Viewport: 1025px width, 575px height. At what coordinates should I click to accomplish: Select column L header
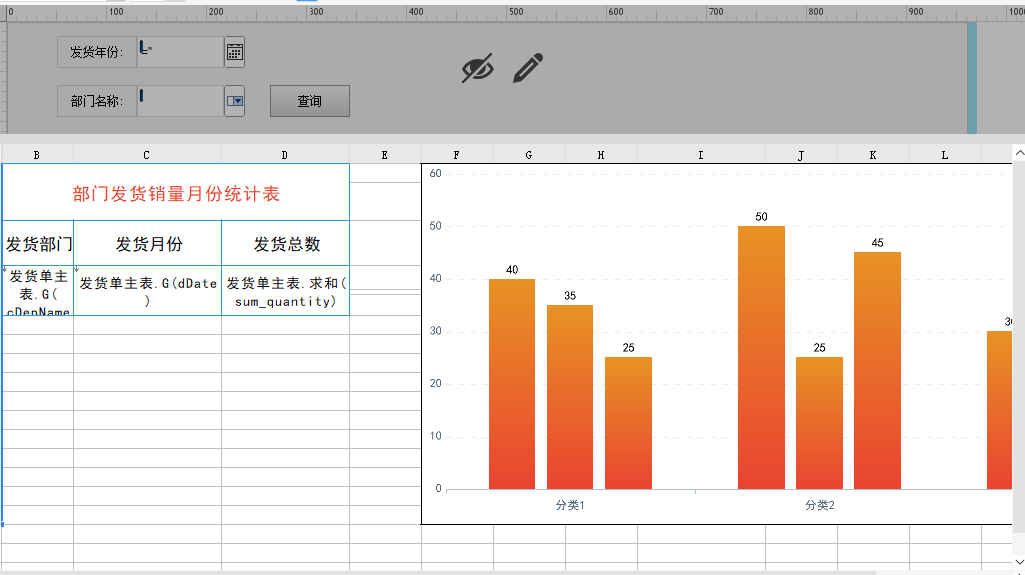pyautogui.click(x=945, y=155)
